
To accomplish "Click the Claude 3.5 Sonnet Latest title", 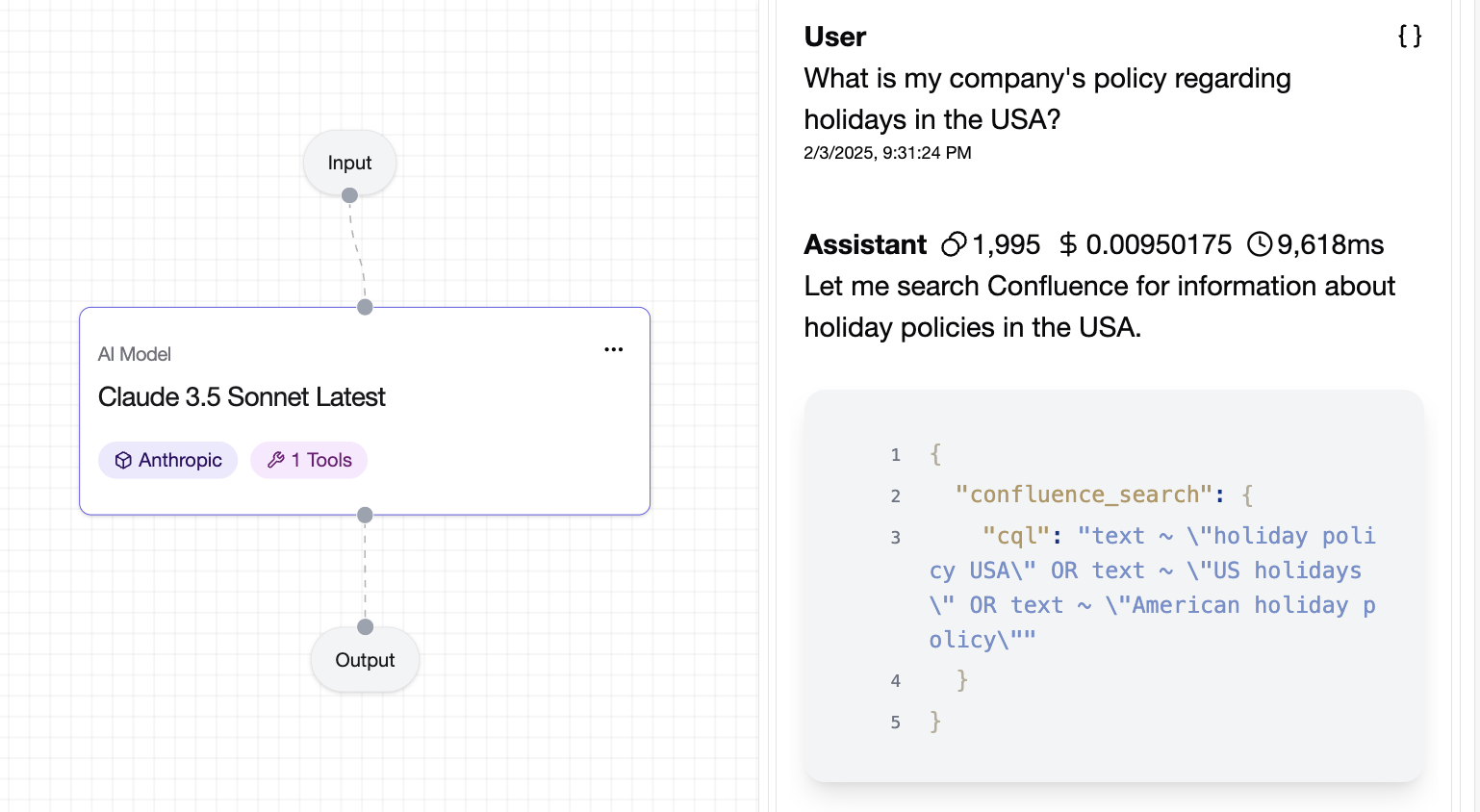I will pyautogui.click(x=242, y=396).
